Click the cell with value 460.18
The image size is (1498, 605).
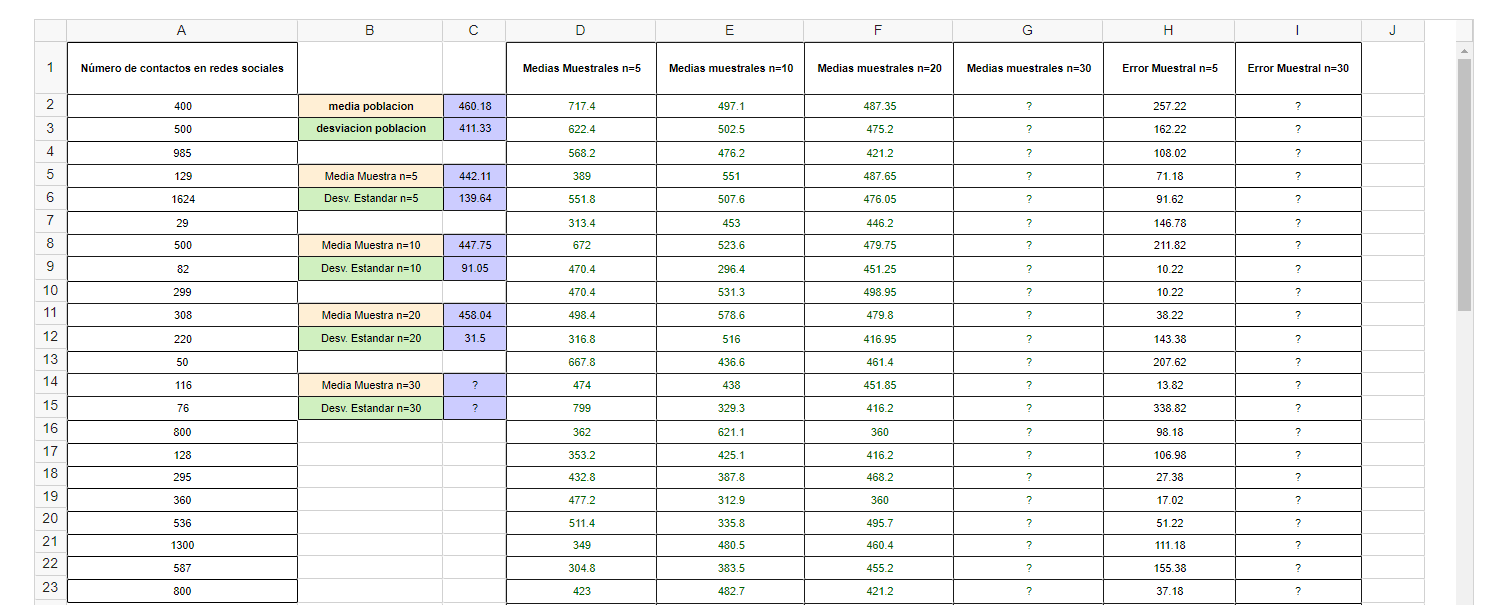pos(474,106)
